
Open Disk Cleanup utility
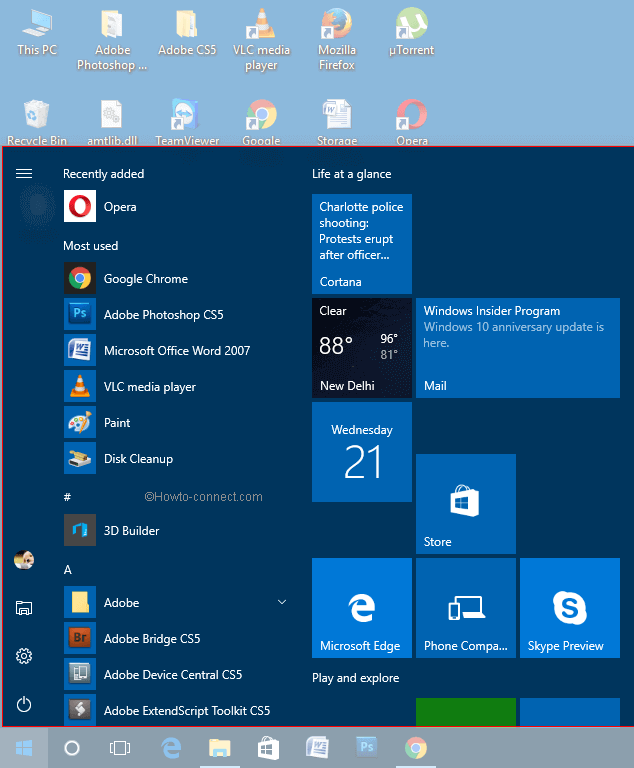pyautogui.click(x=176, y=458)
